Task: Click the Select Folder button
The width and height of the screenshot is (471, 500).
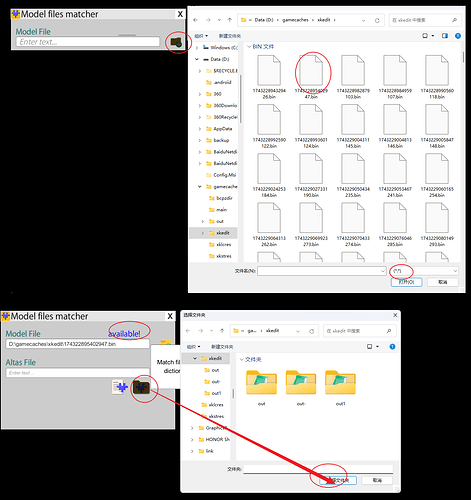Action: [338, 480]
